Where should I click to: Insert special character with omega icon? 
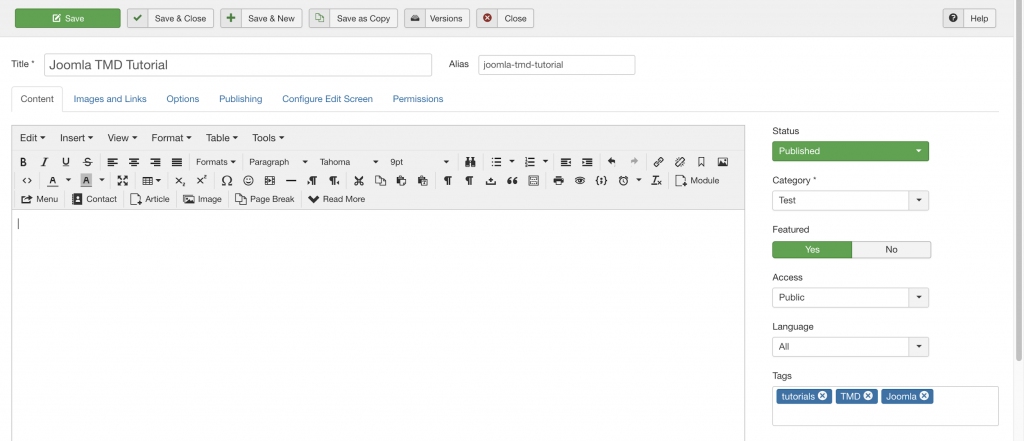pyautogui.click(x=227, y=181)
